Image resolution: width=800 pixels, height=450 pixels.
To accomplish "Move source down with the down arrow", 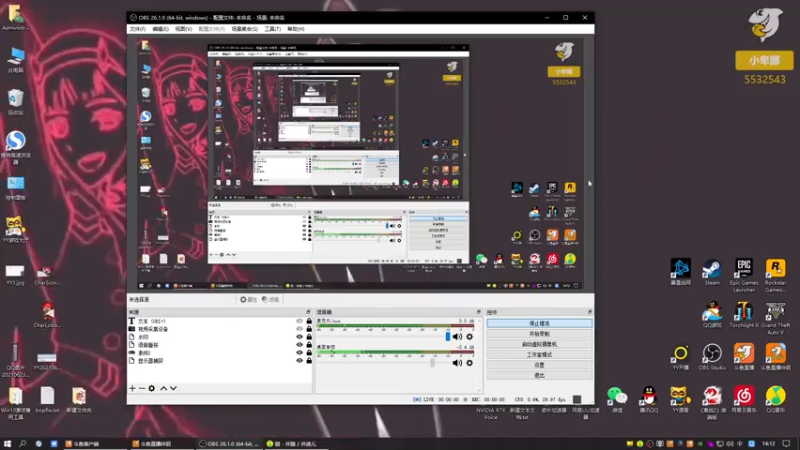I will pos(173,388).
